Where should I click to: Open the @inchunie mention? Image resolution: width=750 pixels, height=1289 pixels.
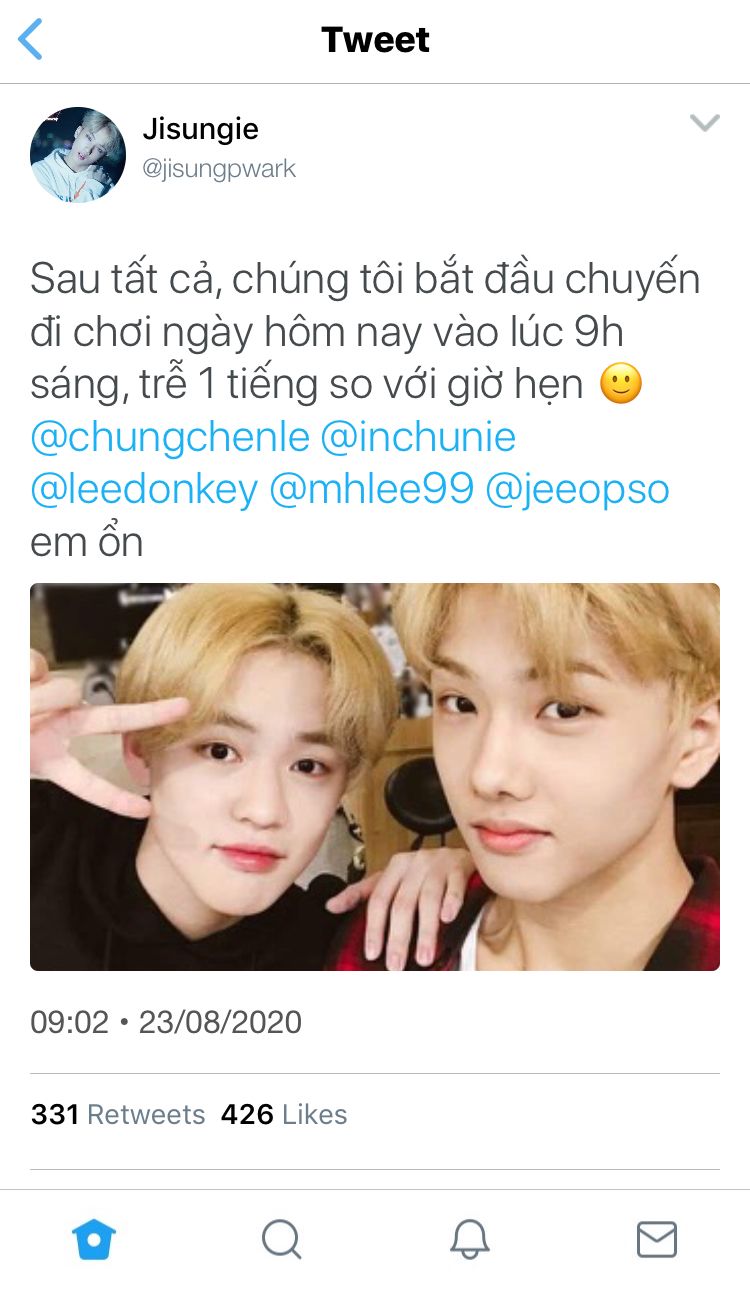[419, 437]
